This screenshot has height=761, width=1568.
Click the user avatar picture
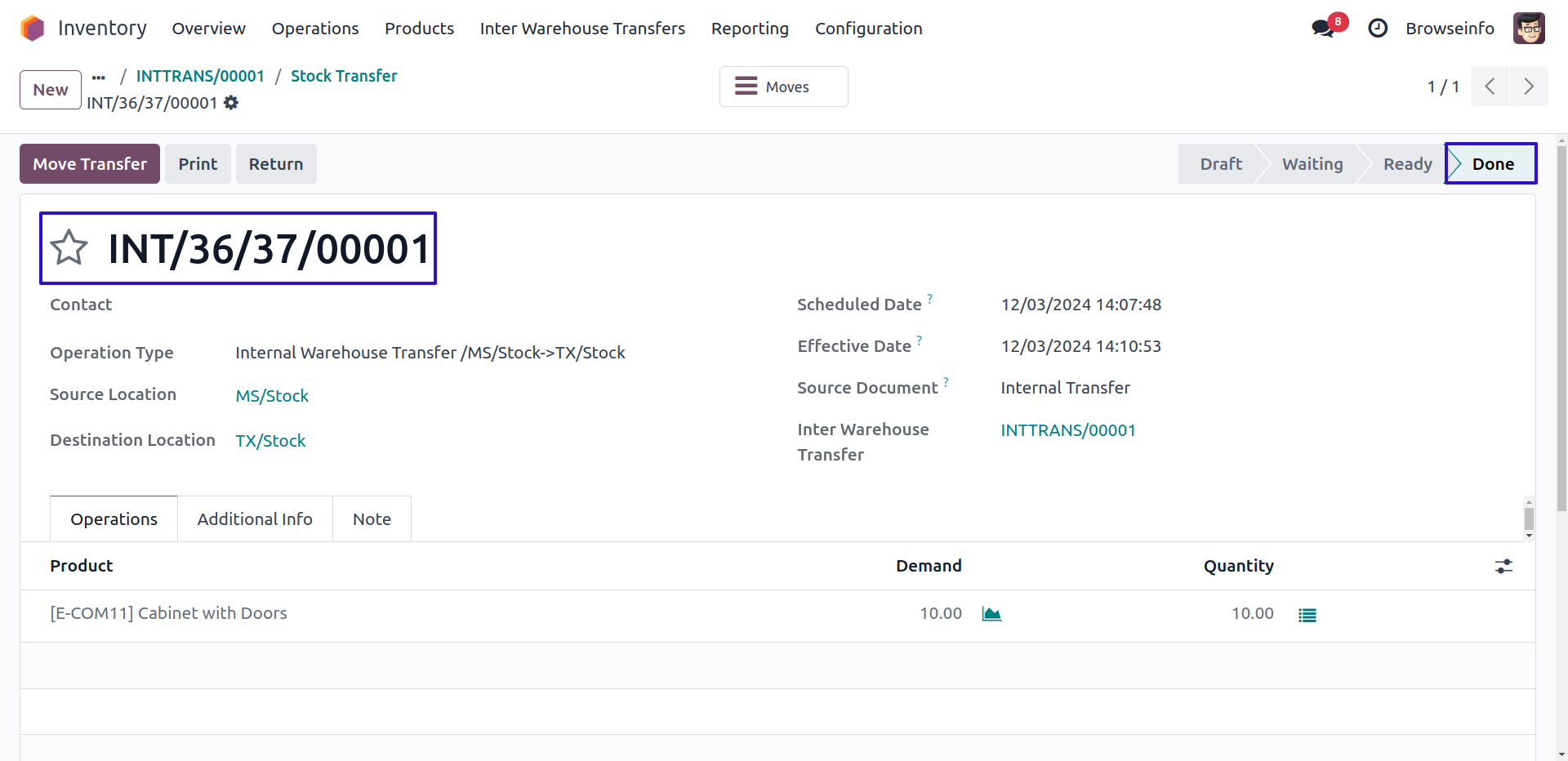click(1528, 29)
